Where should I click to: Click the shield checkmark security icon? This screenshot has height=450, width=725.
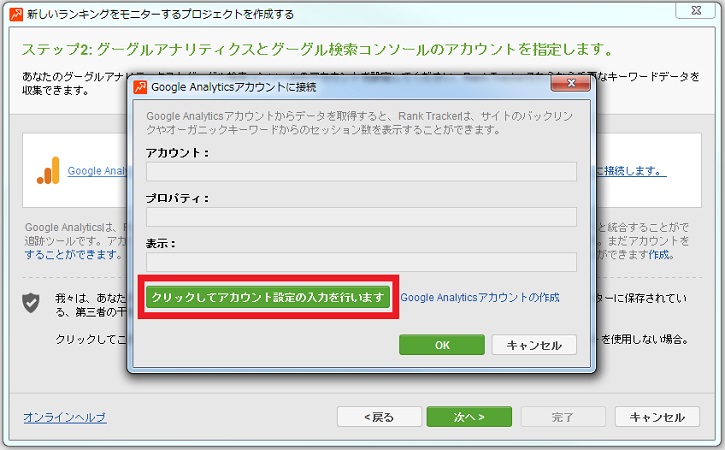click(x=31, y=303)
